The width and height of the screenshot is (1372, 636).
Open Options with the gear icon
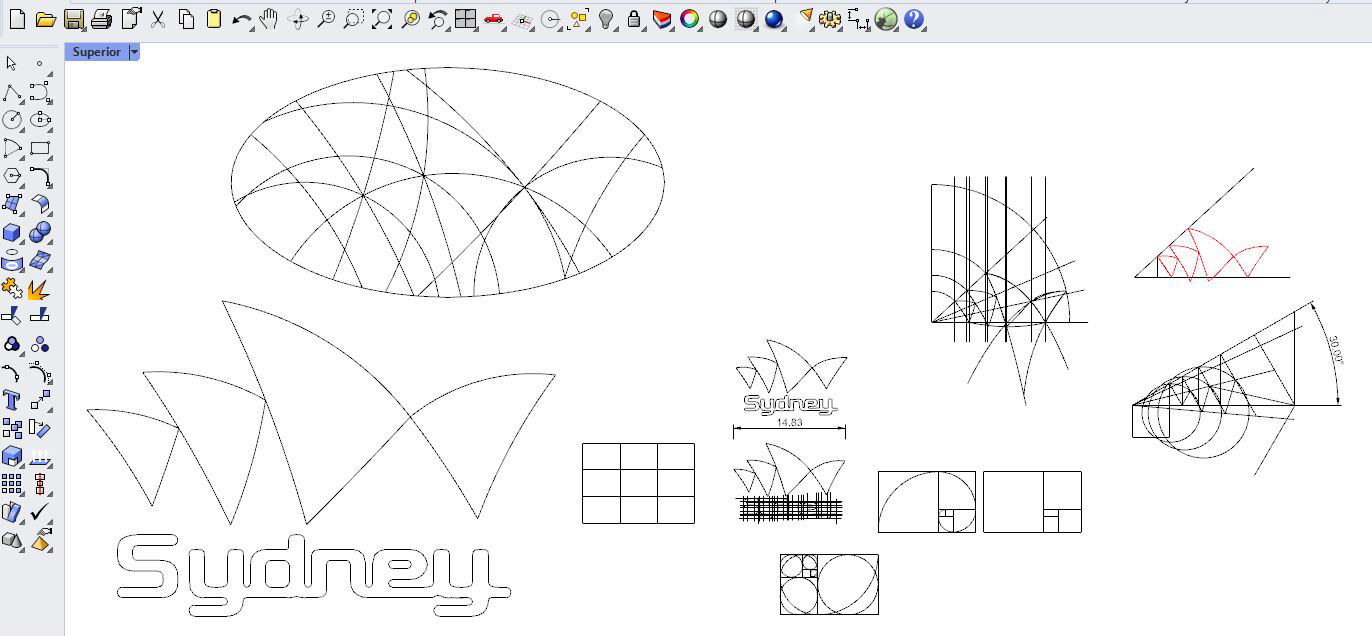tap(830, 19)
